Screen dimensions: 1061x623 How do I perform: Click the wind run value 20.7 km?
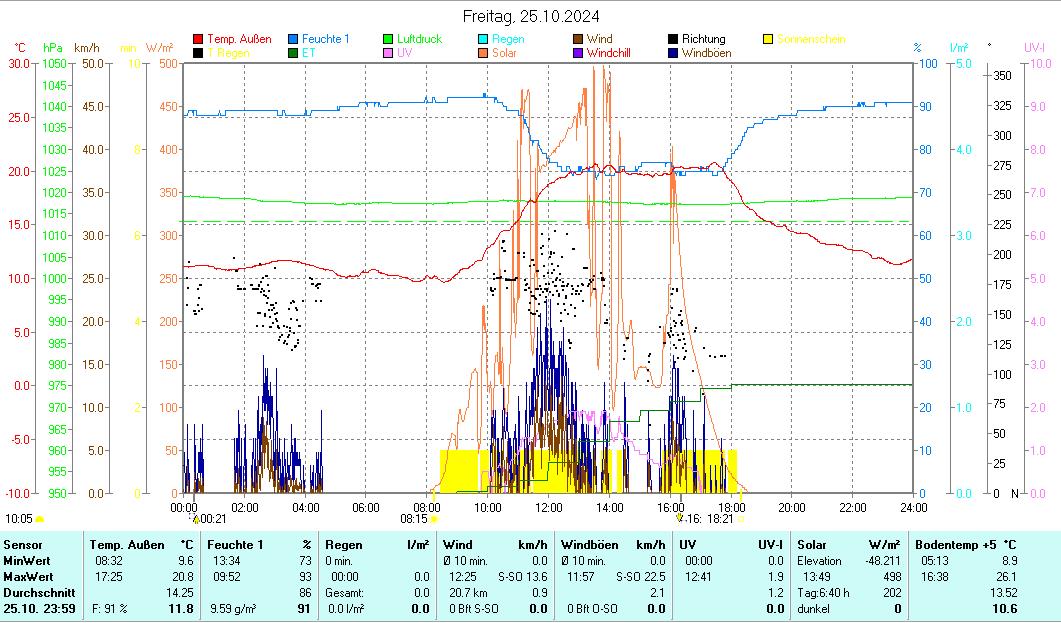[468, 593]
